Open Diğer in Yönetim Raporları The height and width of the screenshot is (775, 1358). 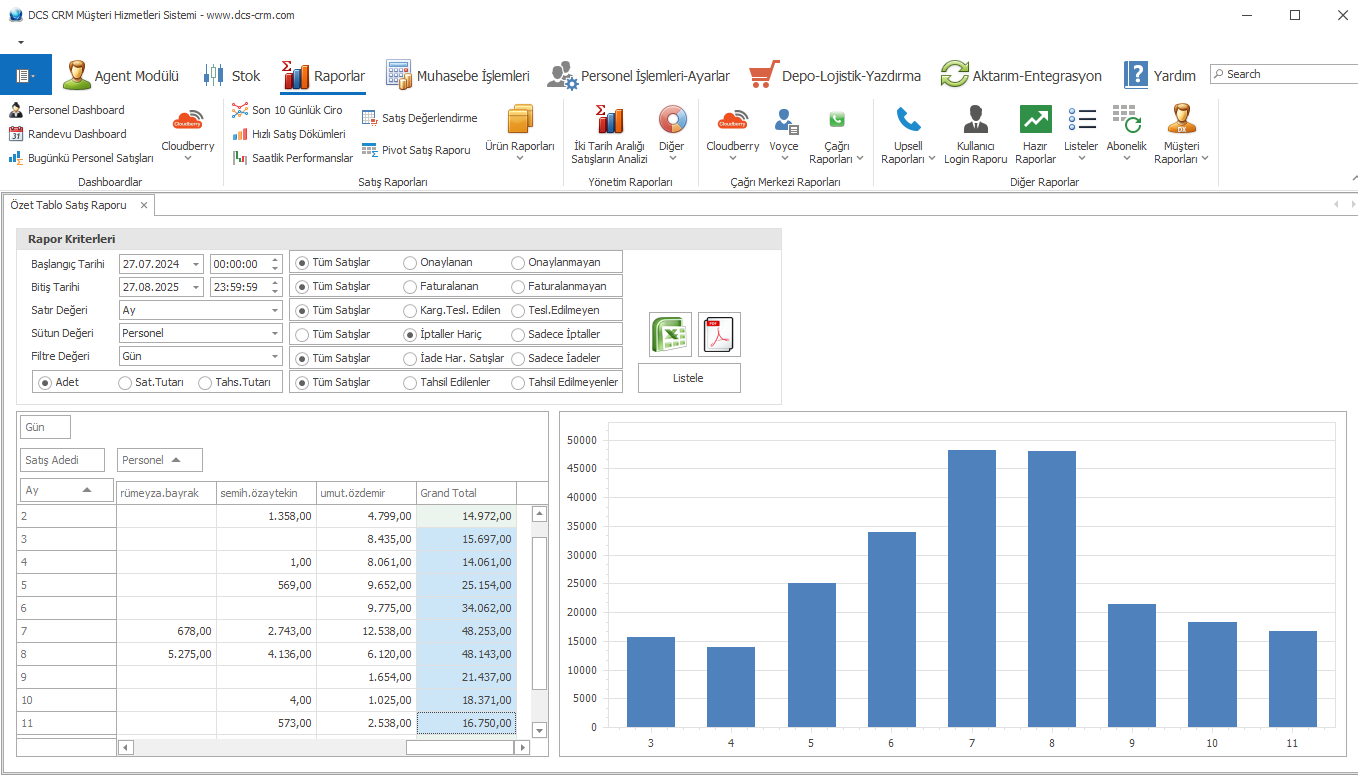pyautogui.click(x=672, y=133)
